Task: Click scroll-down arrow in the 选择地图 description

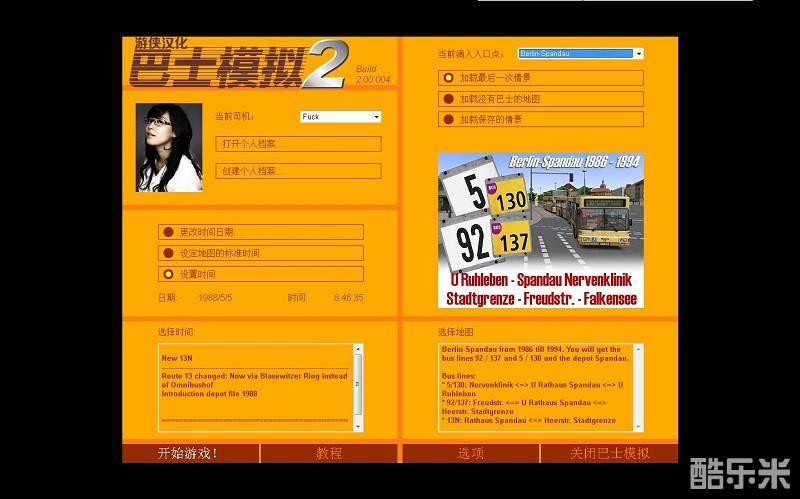Action: point(638,425)
